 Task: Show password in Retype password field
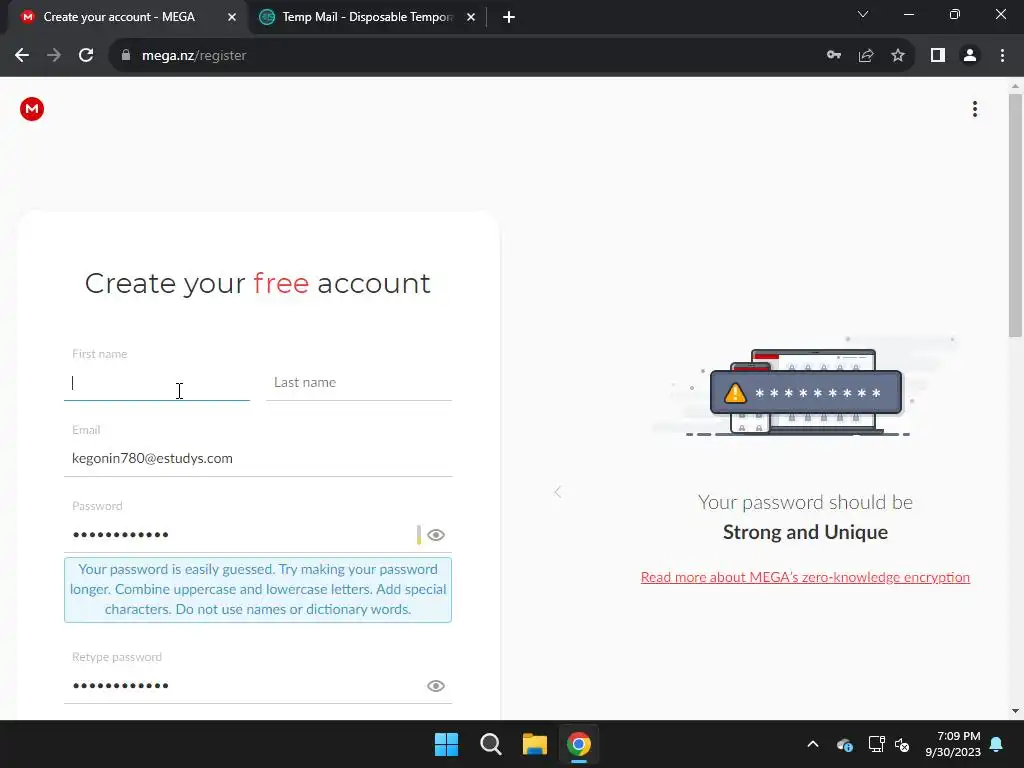436,686
